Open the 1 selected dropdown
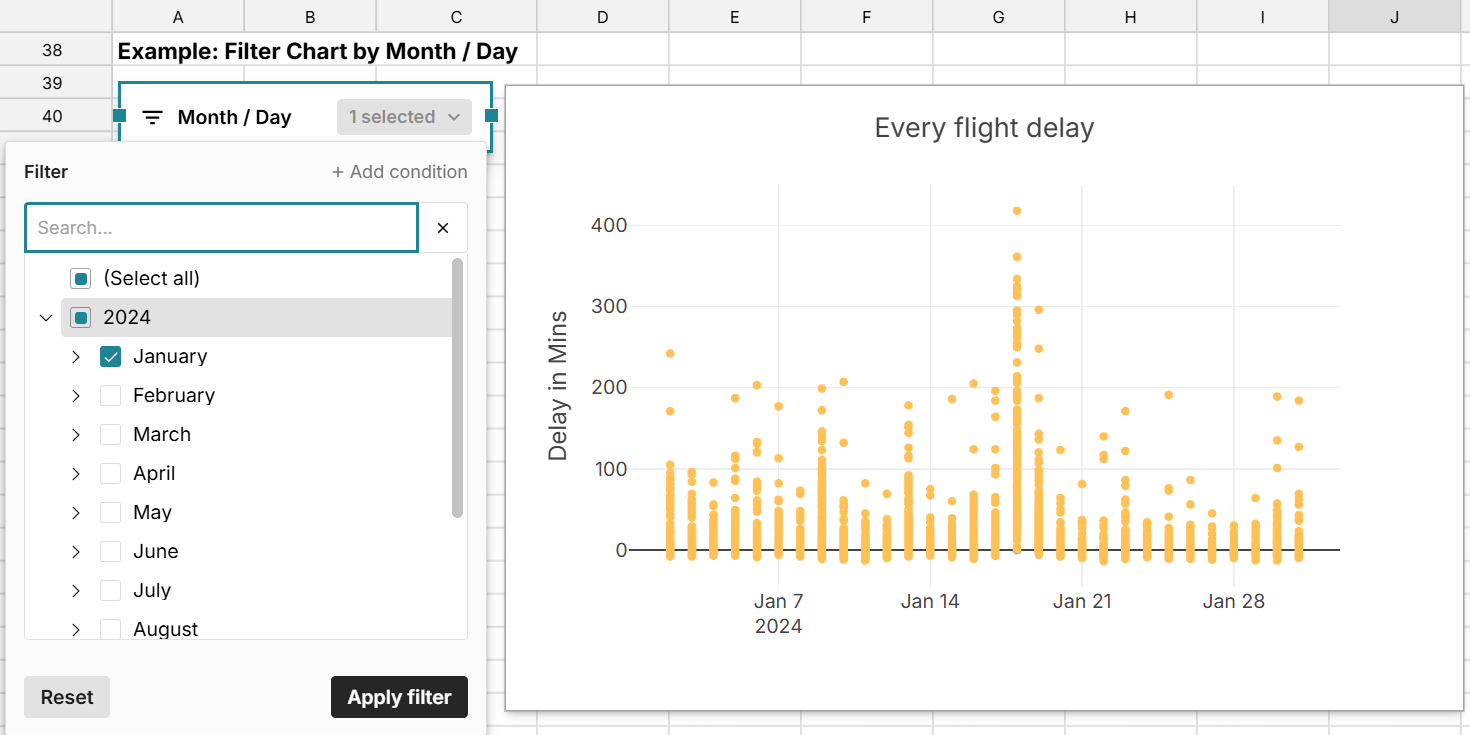 coord(404,117)
